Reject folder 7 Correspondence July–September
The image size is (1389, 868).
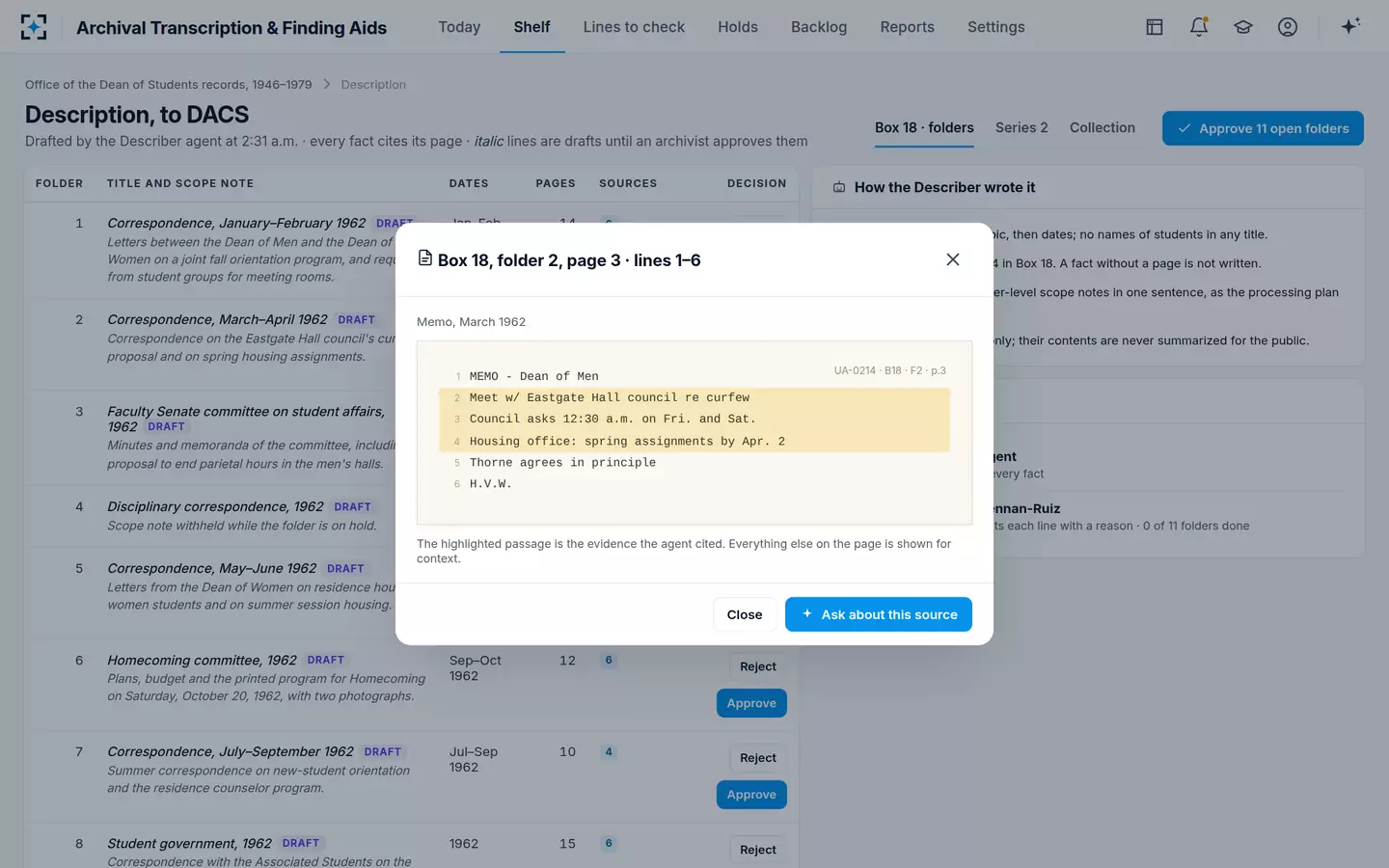point(758,758)
